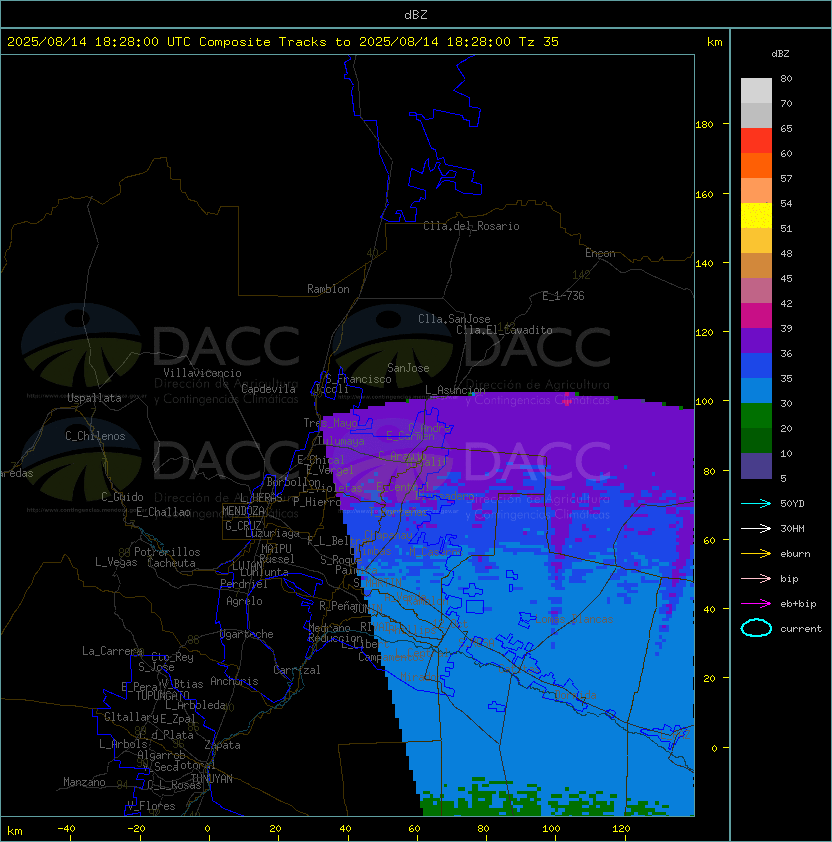
Task: Click the cyan 50YD track arrow in legend
Action: tap(756, 503)
